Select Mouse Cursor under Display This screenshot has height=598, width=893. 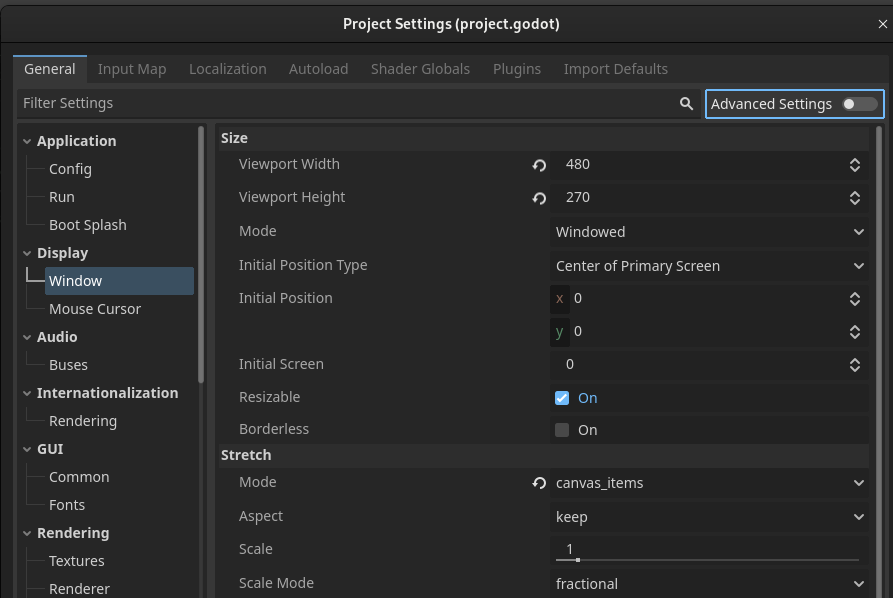[95, 309]
